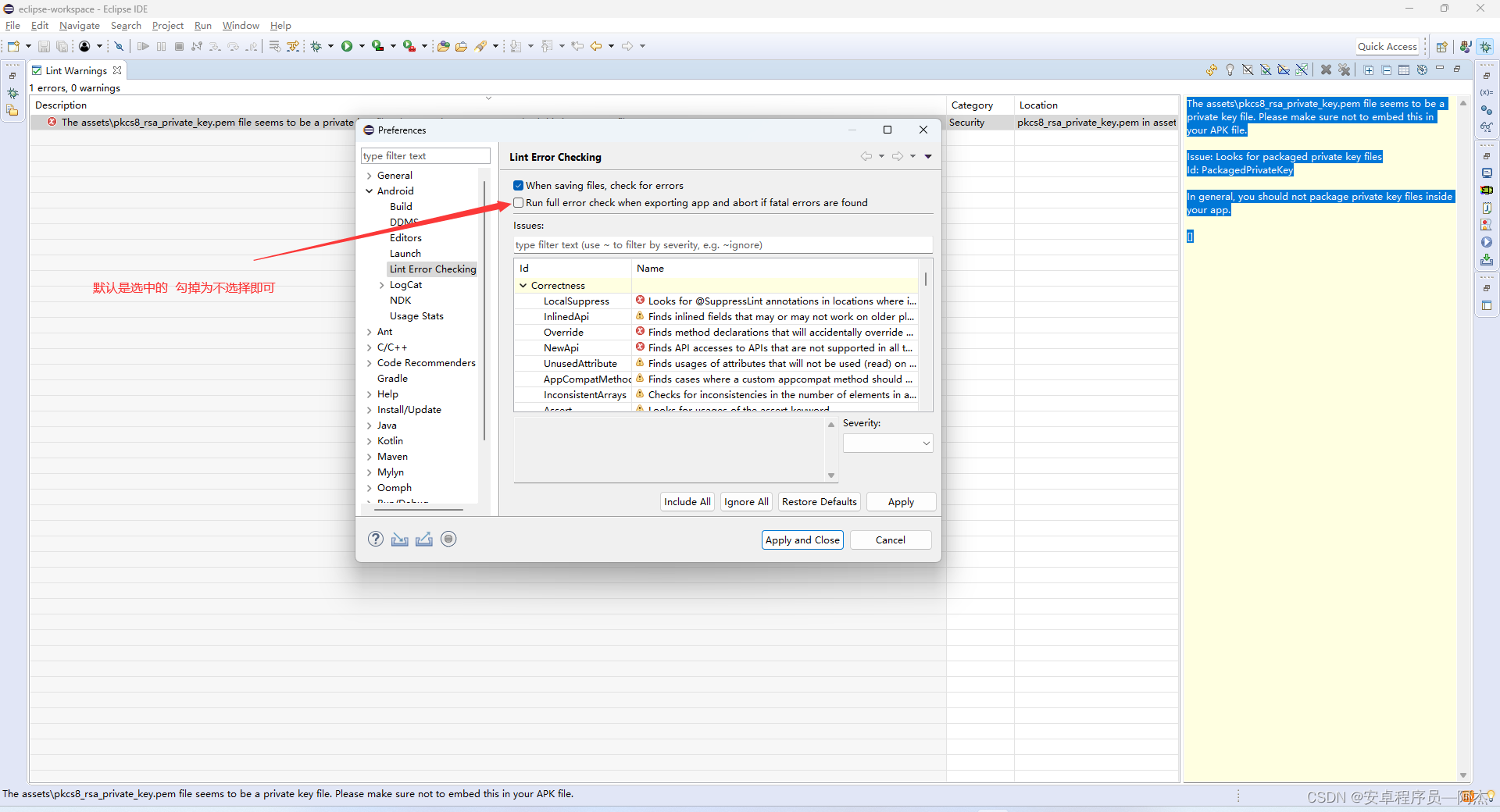This screenshot has width=1500, height=812.
Task: Expand the Java preferences category
Action: tap(371, 425)
